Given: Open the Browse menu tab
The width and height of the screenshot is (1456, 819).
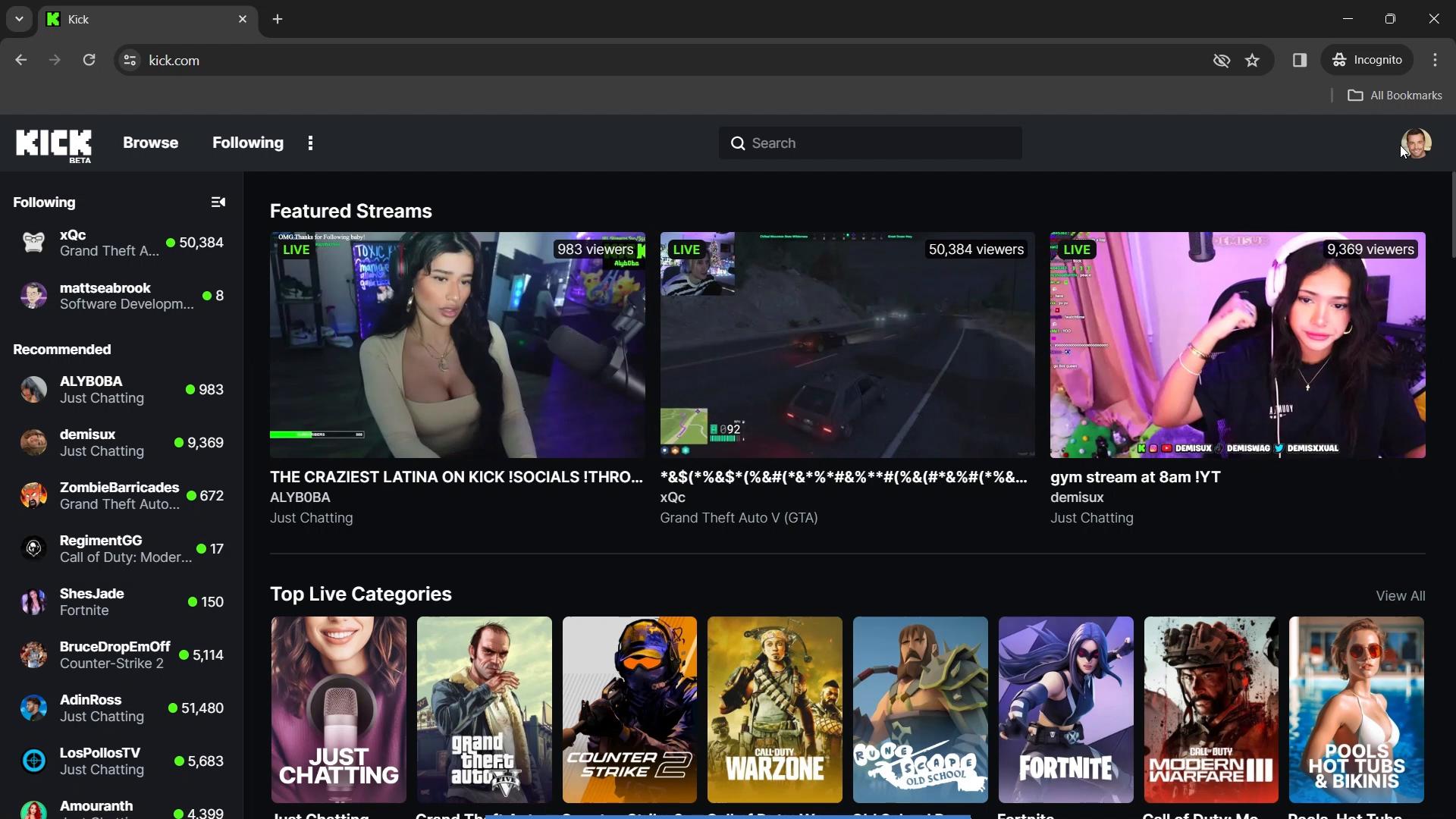Looking at the screenshot, I should click(x=150, y=142).
